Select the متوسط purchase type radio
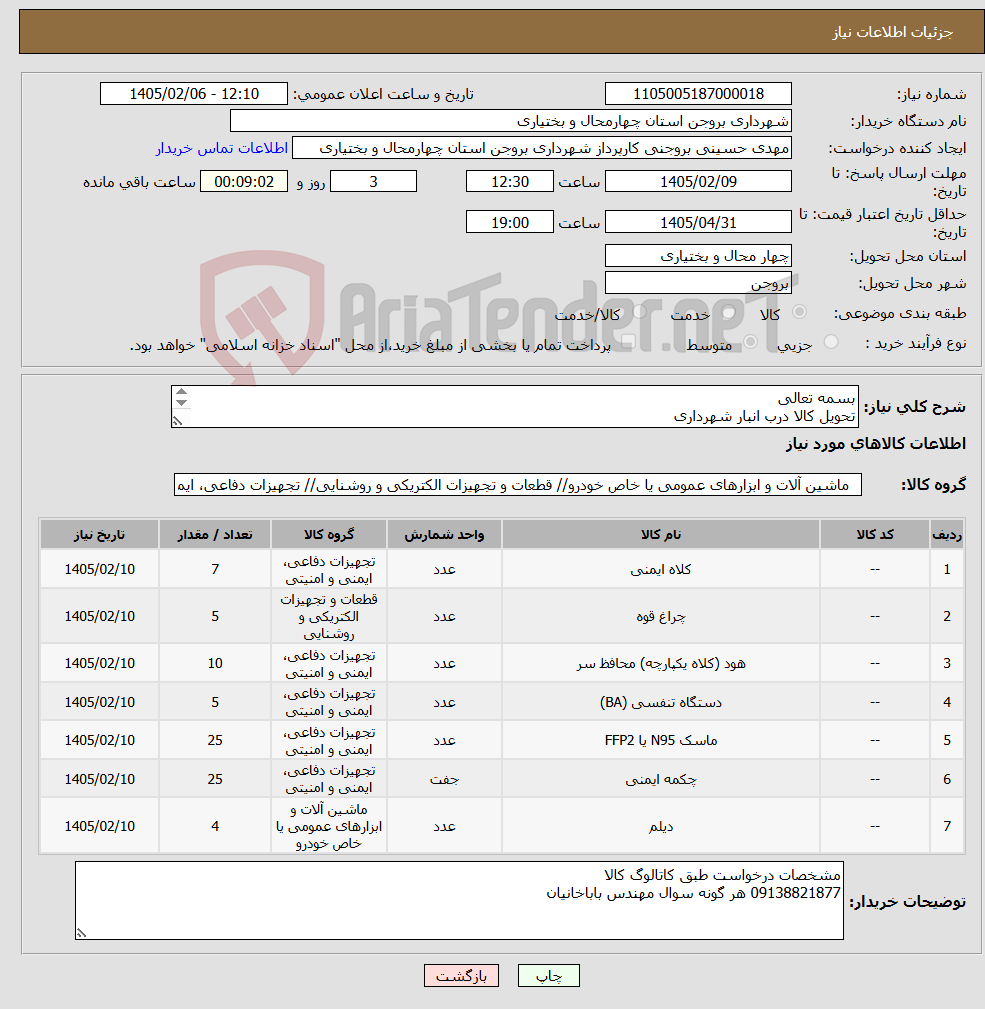This screenshot has height=1009, width=985. point(750,342)
